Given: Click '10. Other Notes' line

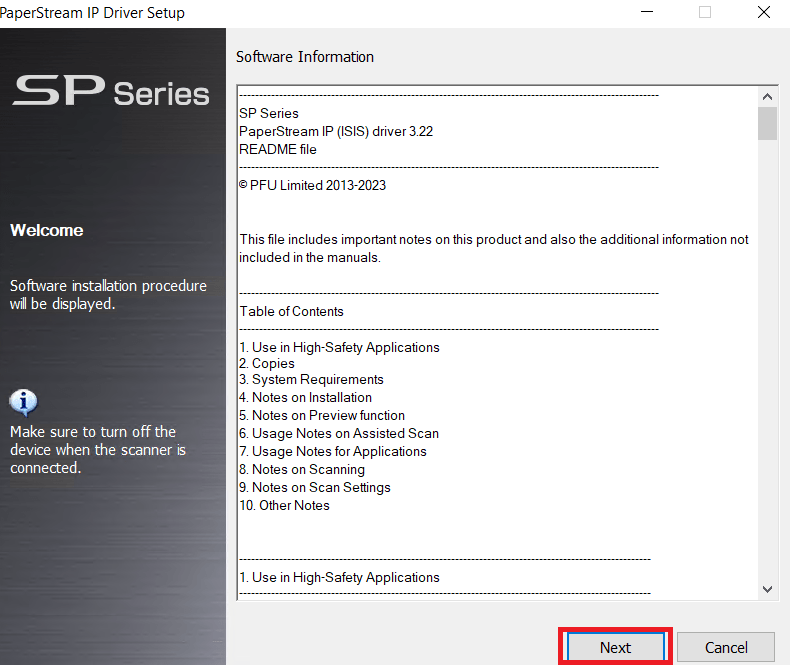Looking at the screenshot, I should point(284,505).
